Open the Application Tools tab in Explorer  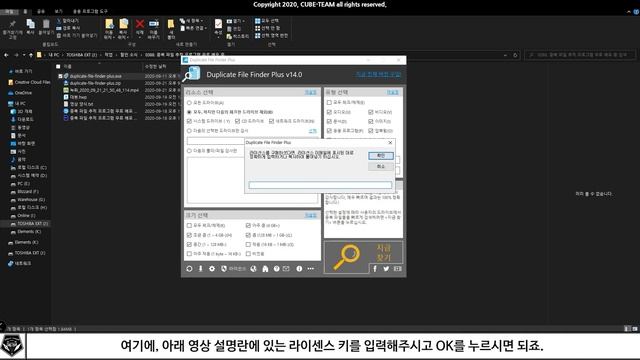(x=90, y=11)
